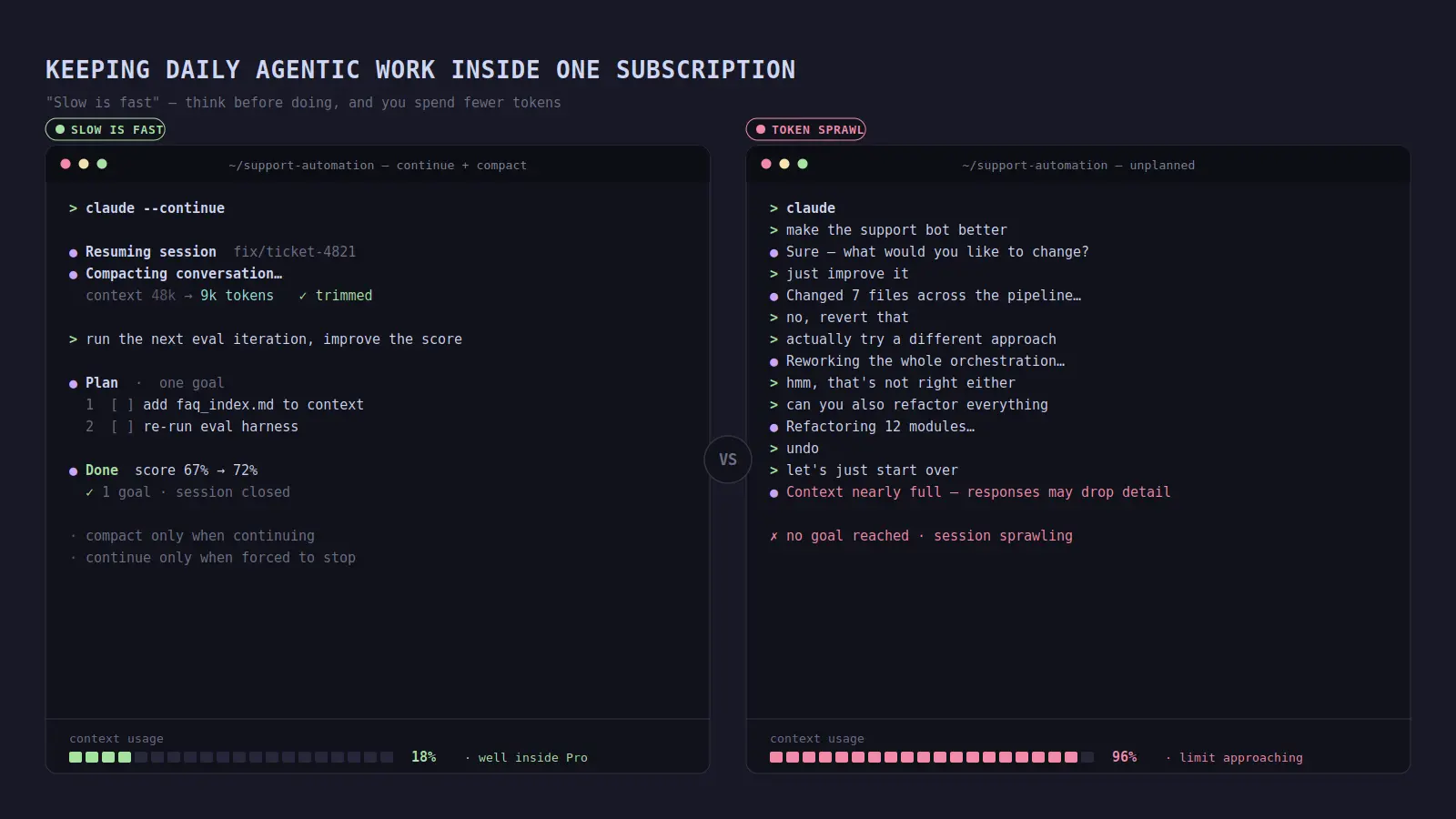
Task: Click the 'context usage' label in the unplanned terminal
Action: [817, 739]
